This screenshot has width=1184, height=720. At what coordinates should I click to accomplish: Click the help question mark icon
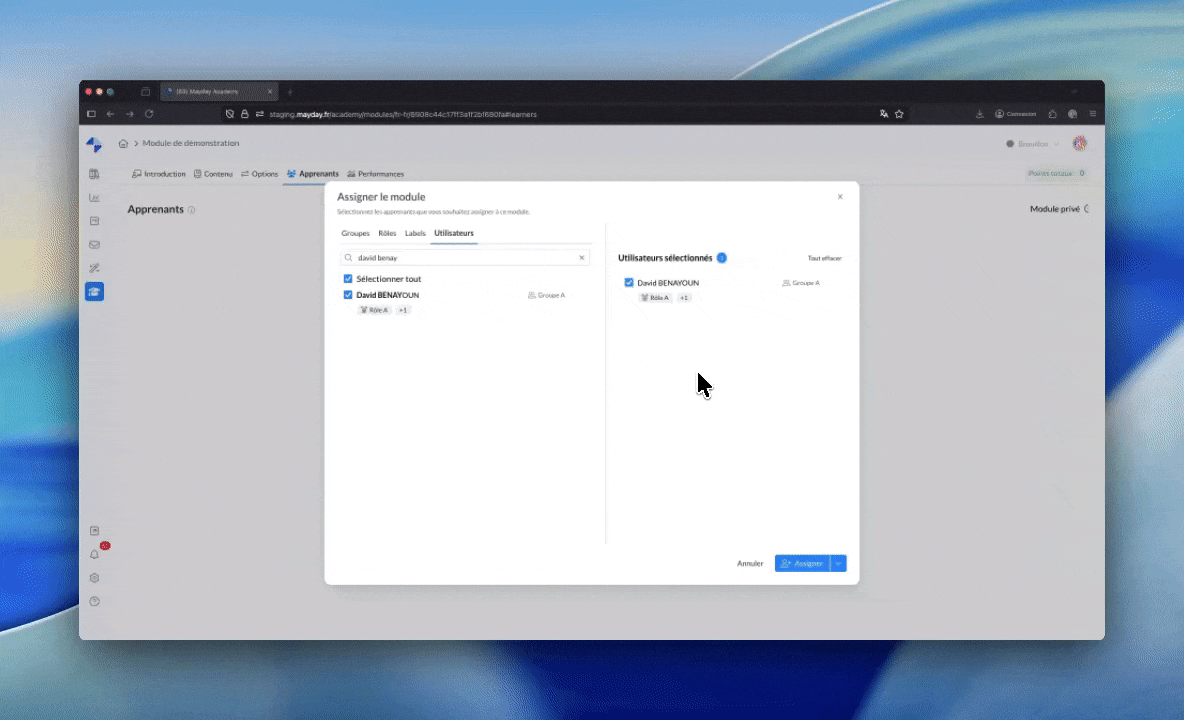(94, 602)
